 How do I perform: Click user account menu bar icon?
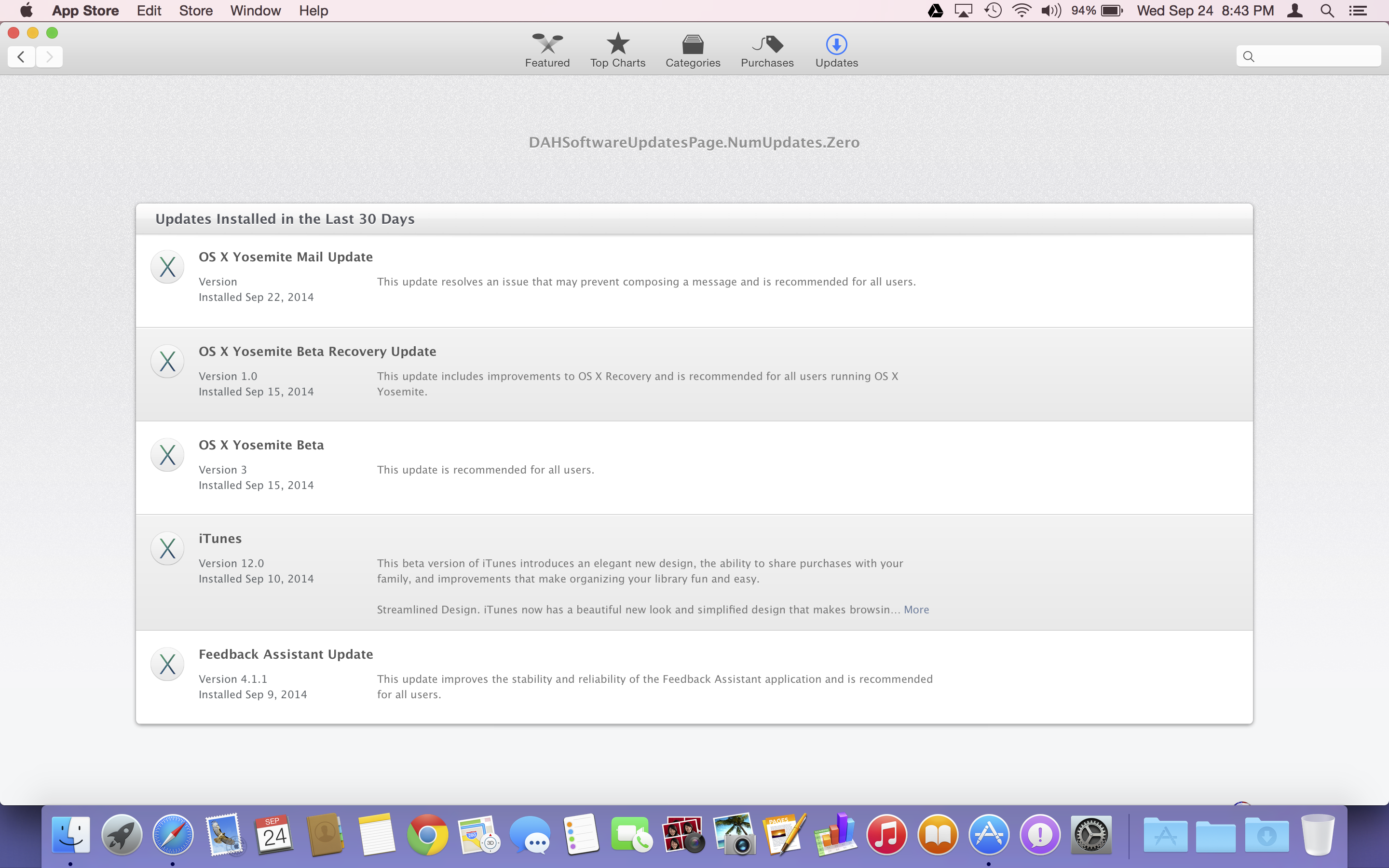(x=1295, y=10)
